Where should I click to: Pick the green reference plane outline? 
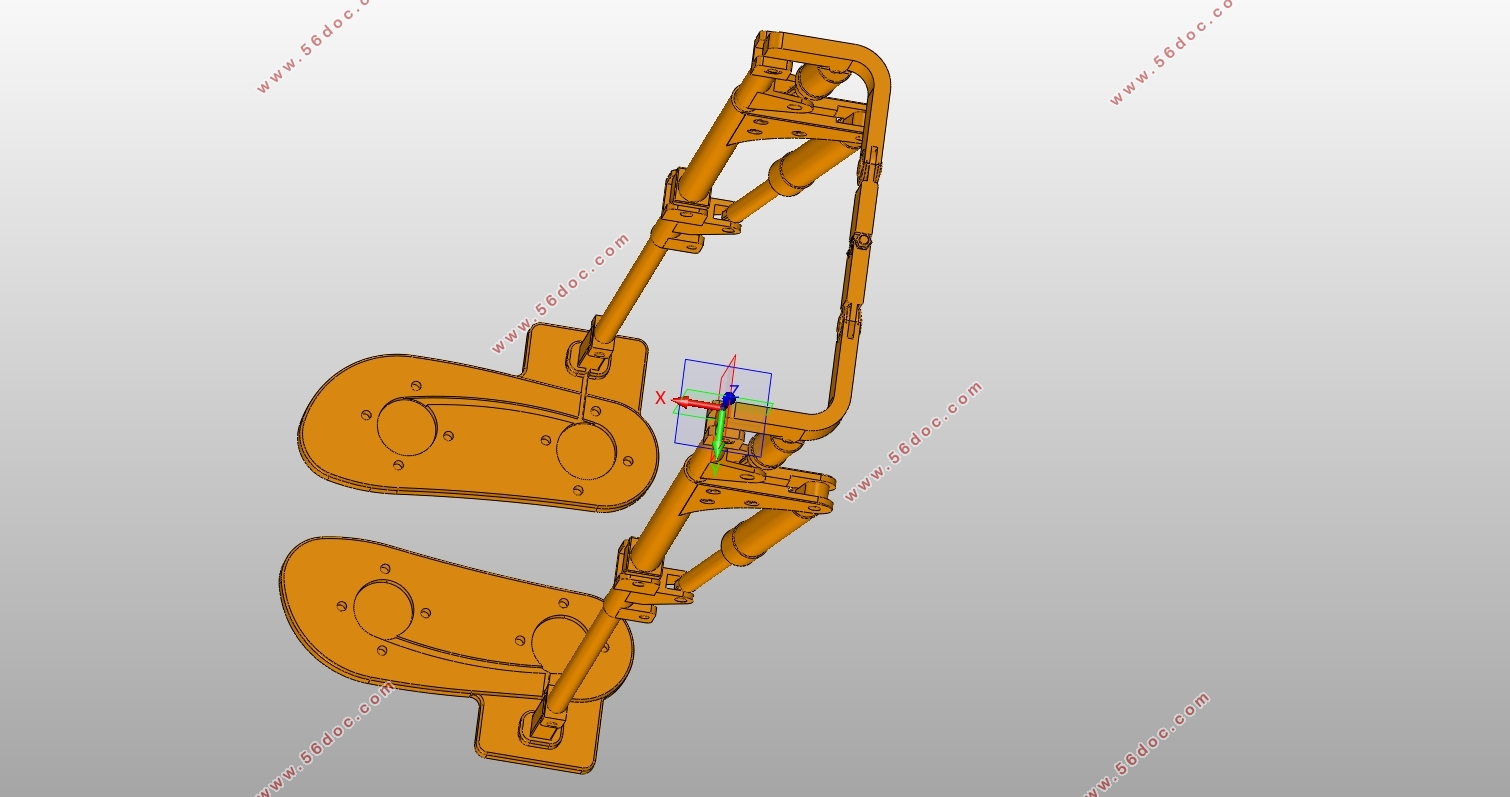[760, 406]
